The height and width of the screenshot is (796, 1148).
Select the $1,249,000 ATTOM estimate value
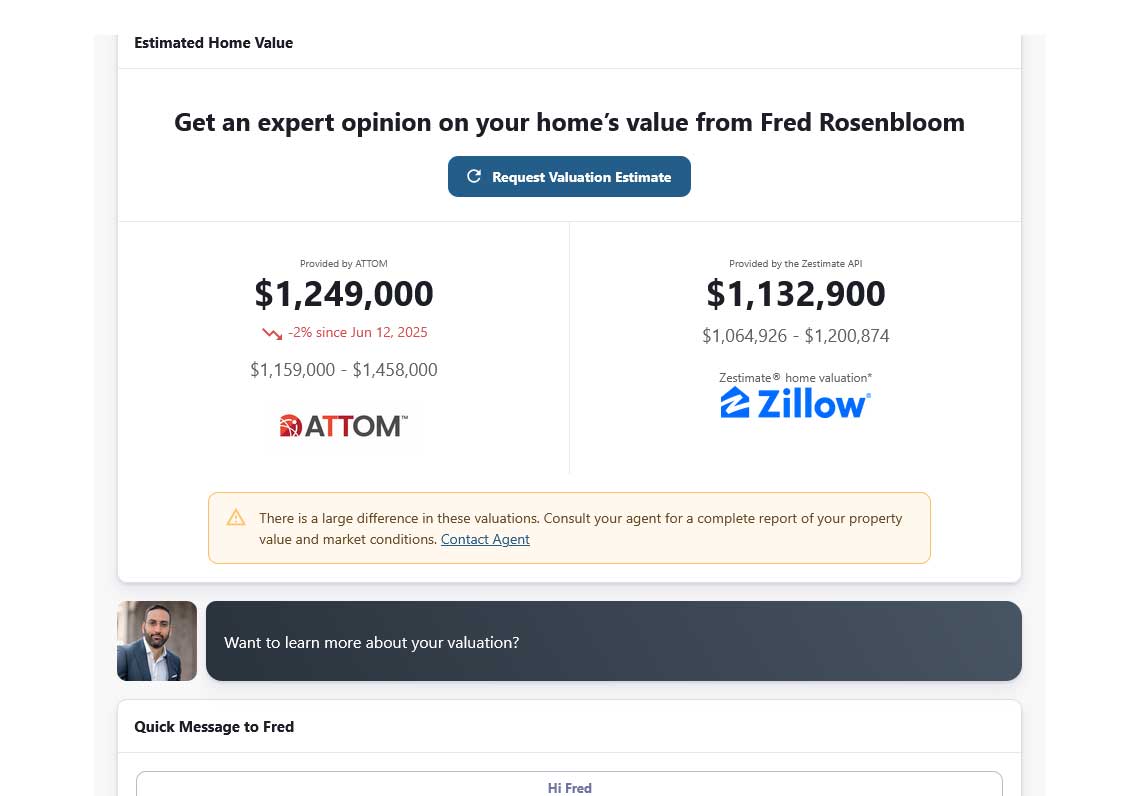(x=344, y=293)
